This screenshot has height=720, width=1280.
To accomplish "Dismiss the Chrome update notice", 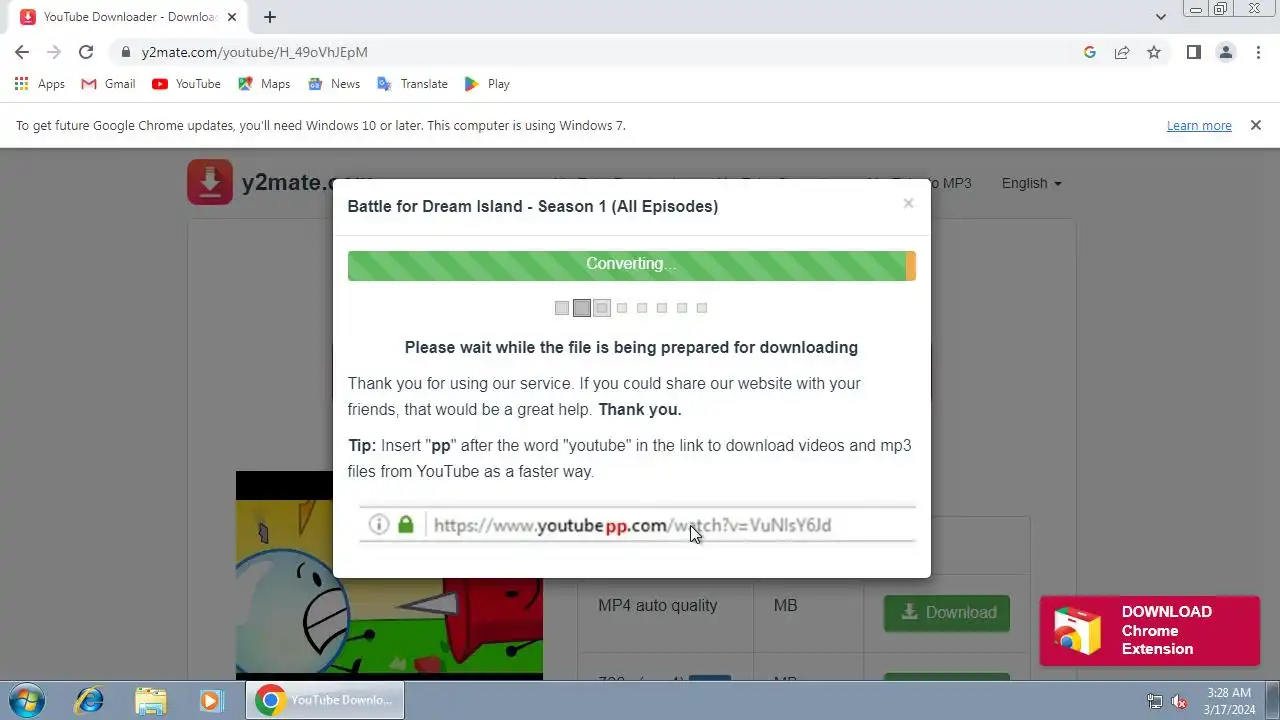I will (x=1256, y=125).
